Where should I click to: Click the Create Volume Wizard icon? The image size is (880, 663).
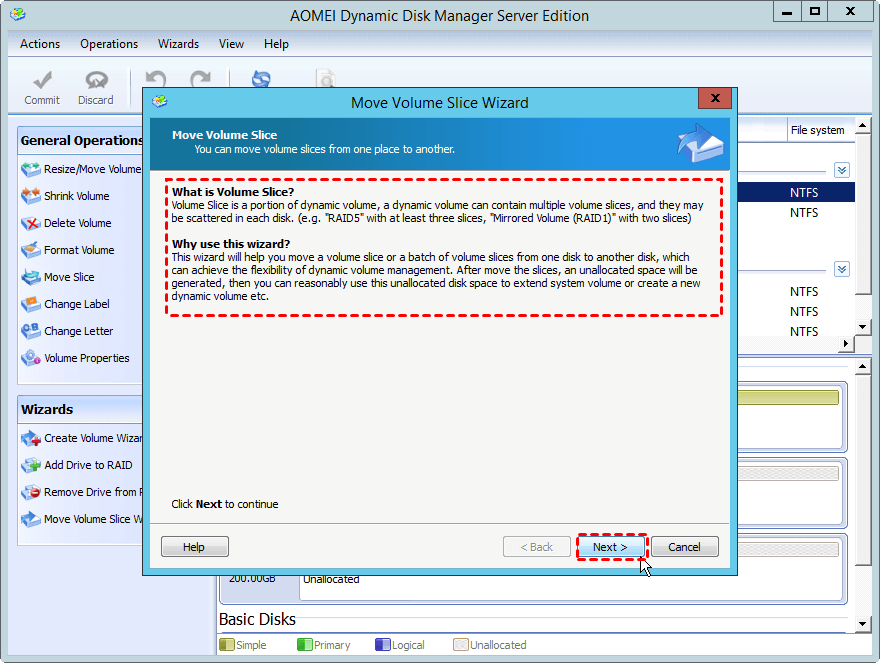click(31, 438)
